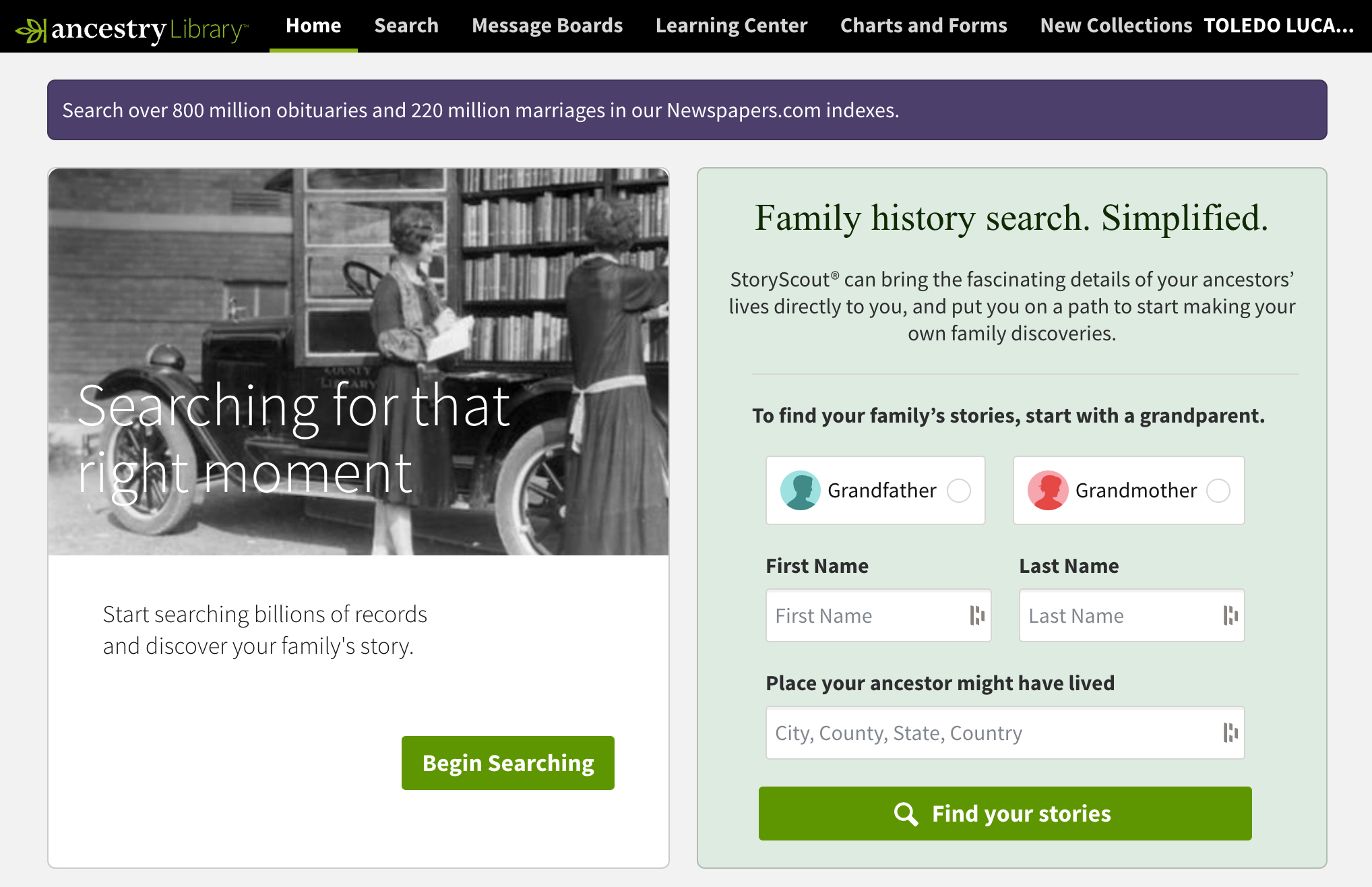Click the Grandfather avatar icon

tap(800, 490)
